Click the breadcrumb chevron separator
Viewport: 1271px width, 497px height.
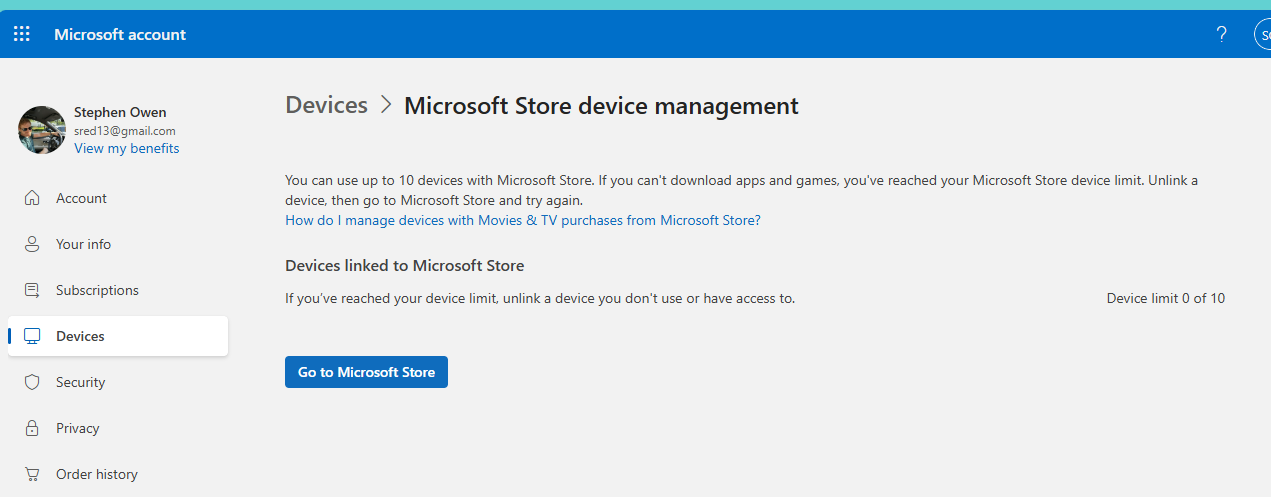386,105
